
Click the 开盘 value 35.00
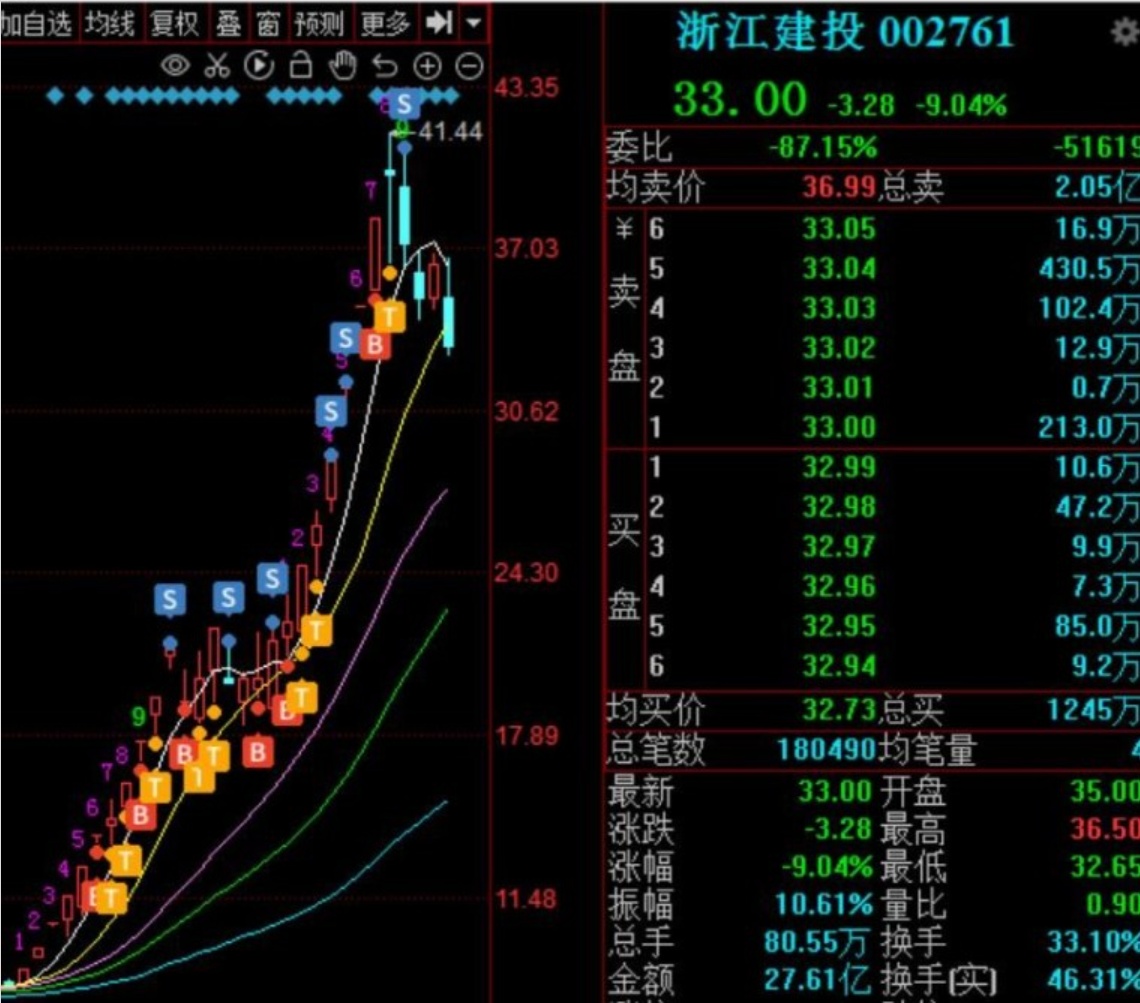tap(1105, 791)
